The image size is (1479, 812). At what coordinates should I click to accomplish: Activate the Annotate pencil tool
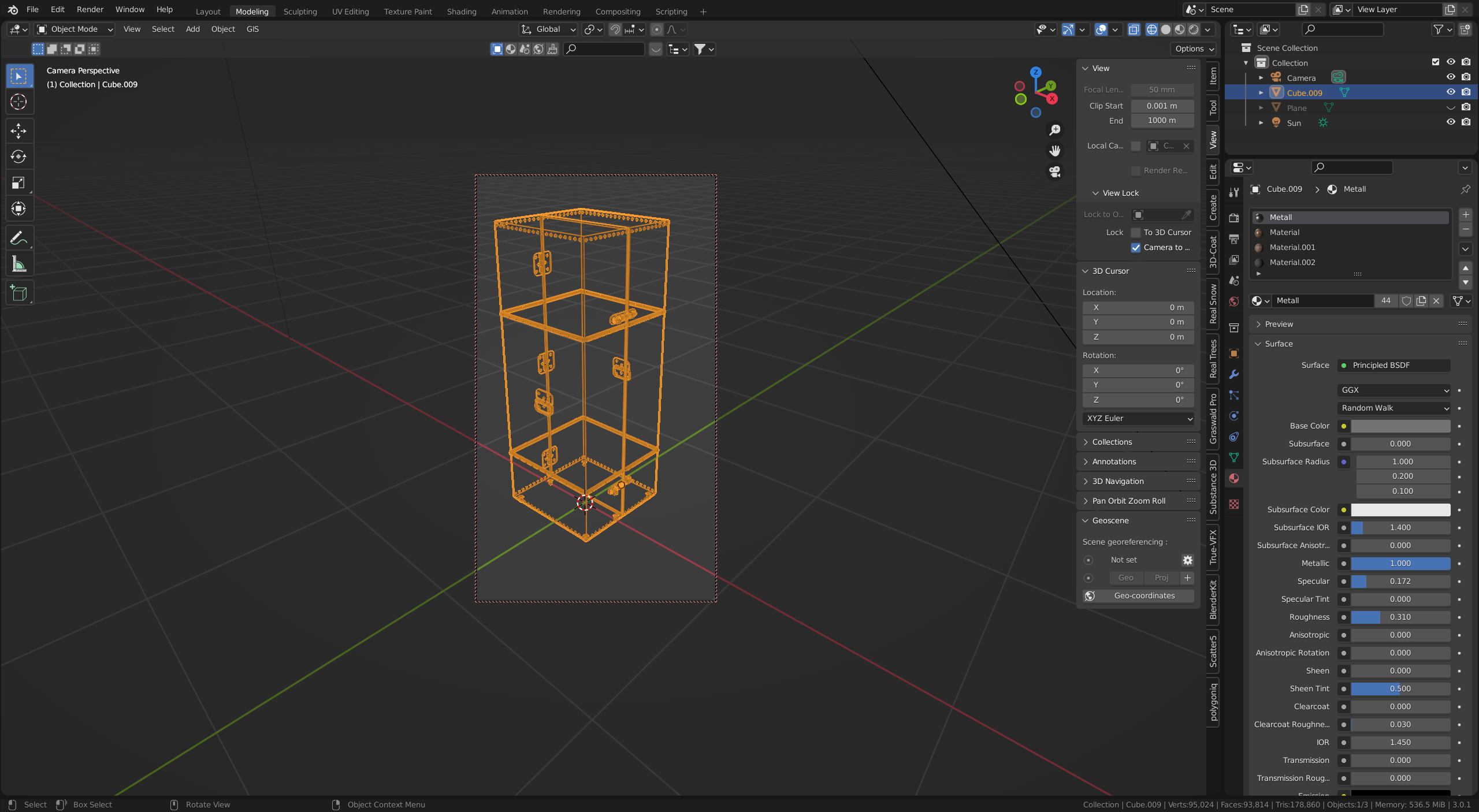(18, 238)
